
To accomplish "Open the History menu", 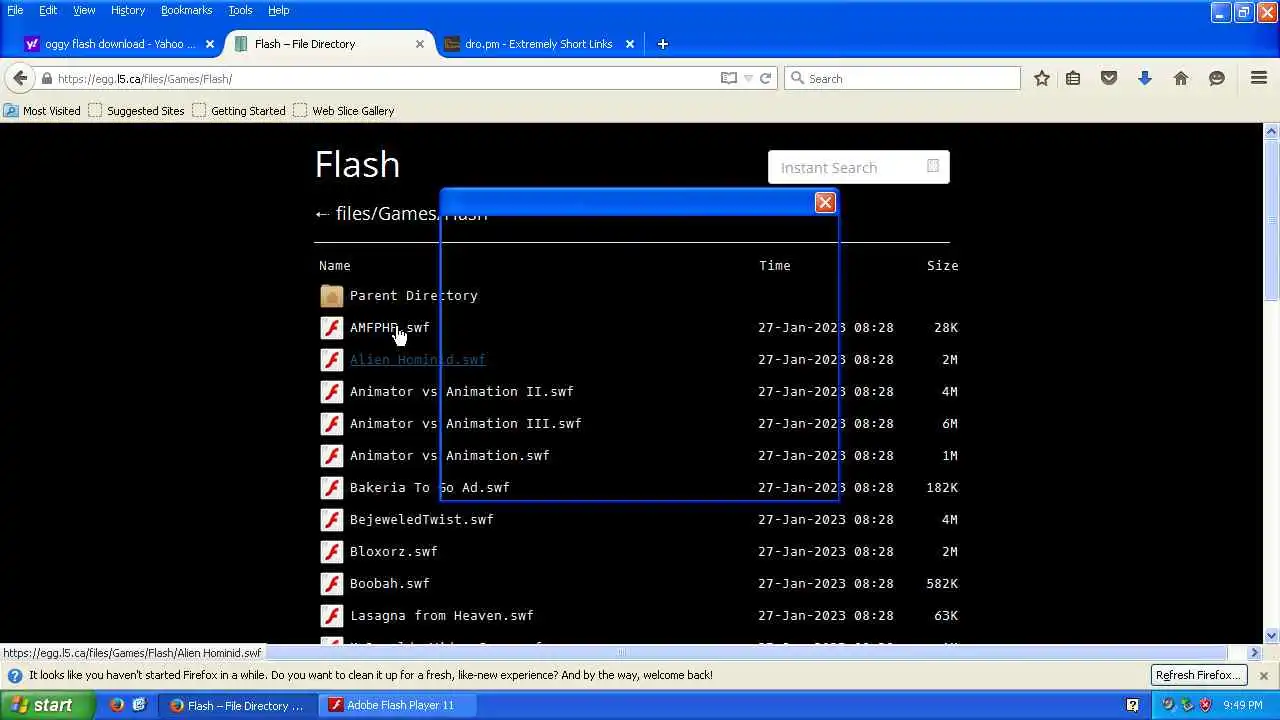I will click(x=128, y=10).
